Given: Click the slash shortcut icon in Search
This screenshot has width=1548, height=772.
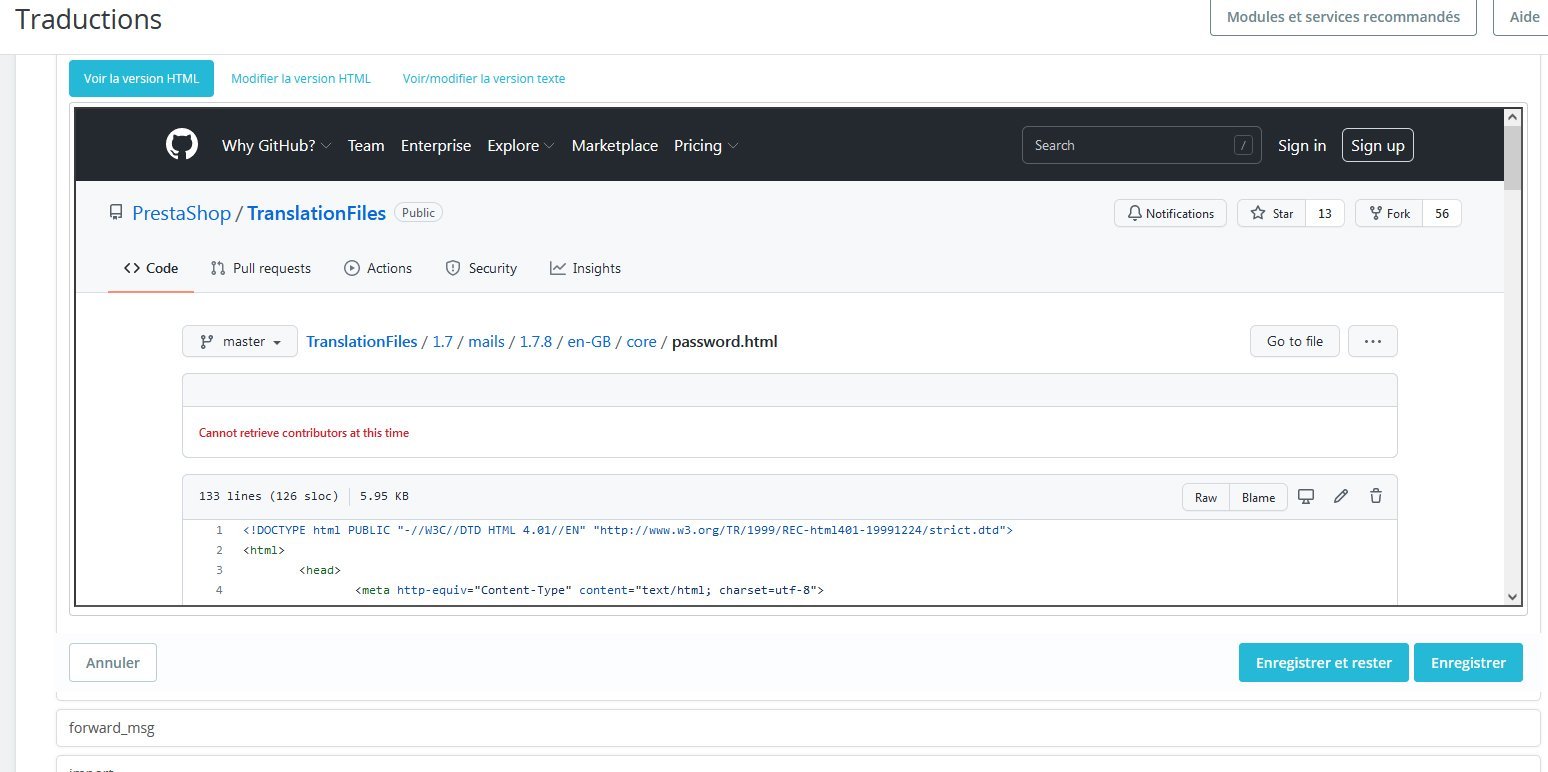Looking at the screenshot, I should tap(1243, 146).
